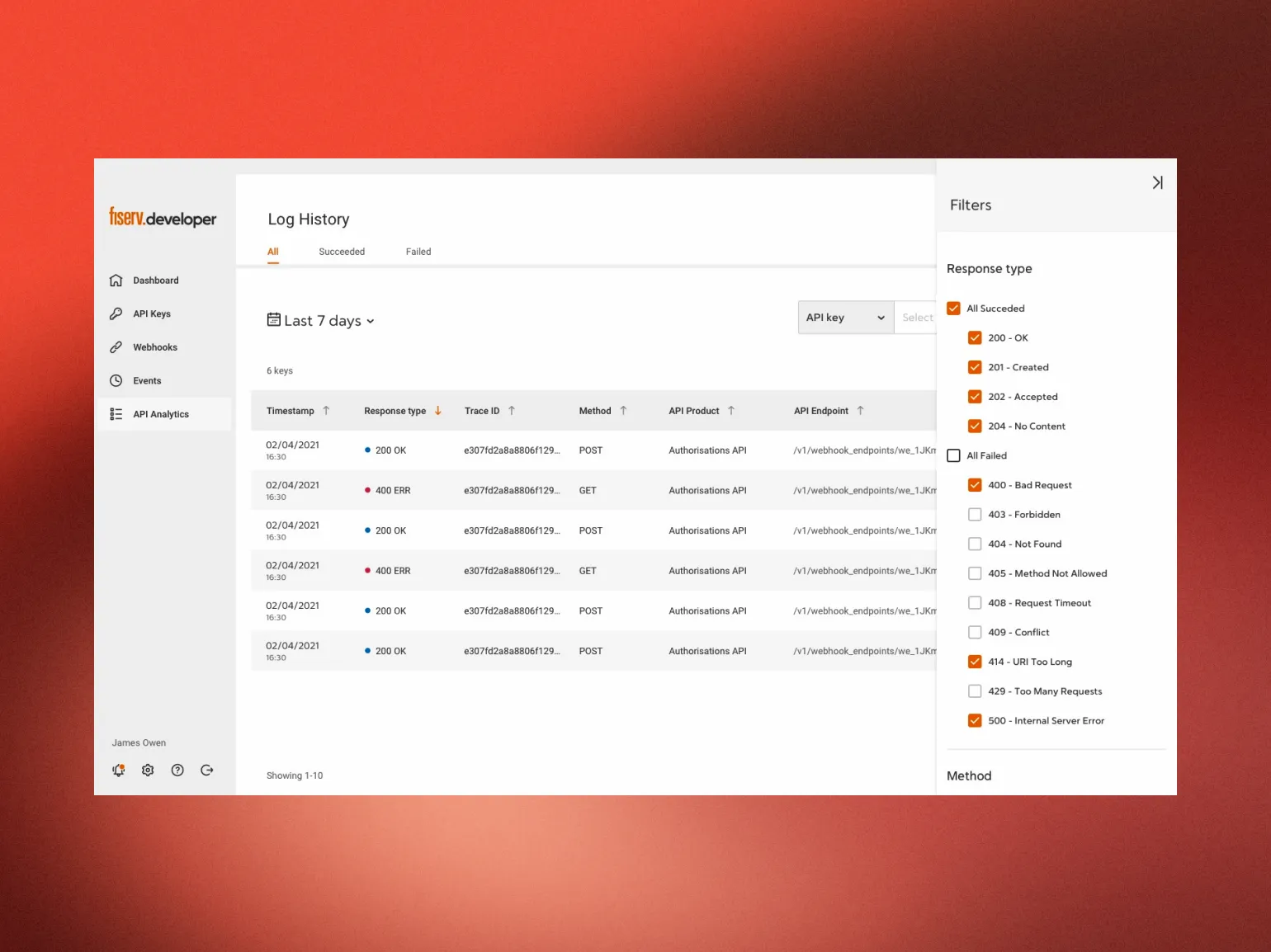Click the Trace ID column header
This screenshot has height=952, width=1271.
point(482,411)
